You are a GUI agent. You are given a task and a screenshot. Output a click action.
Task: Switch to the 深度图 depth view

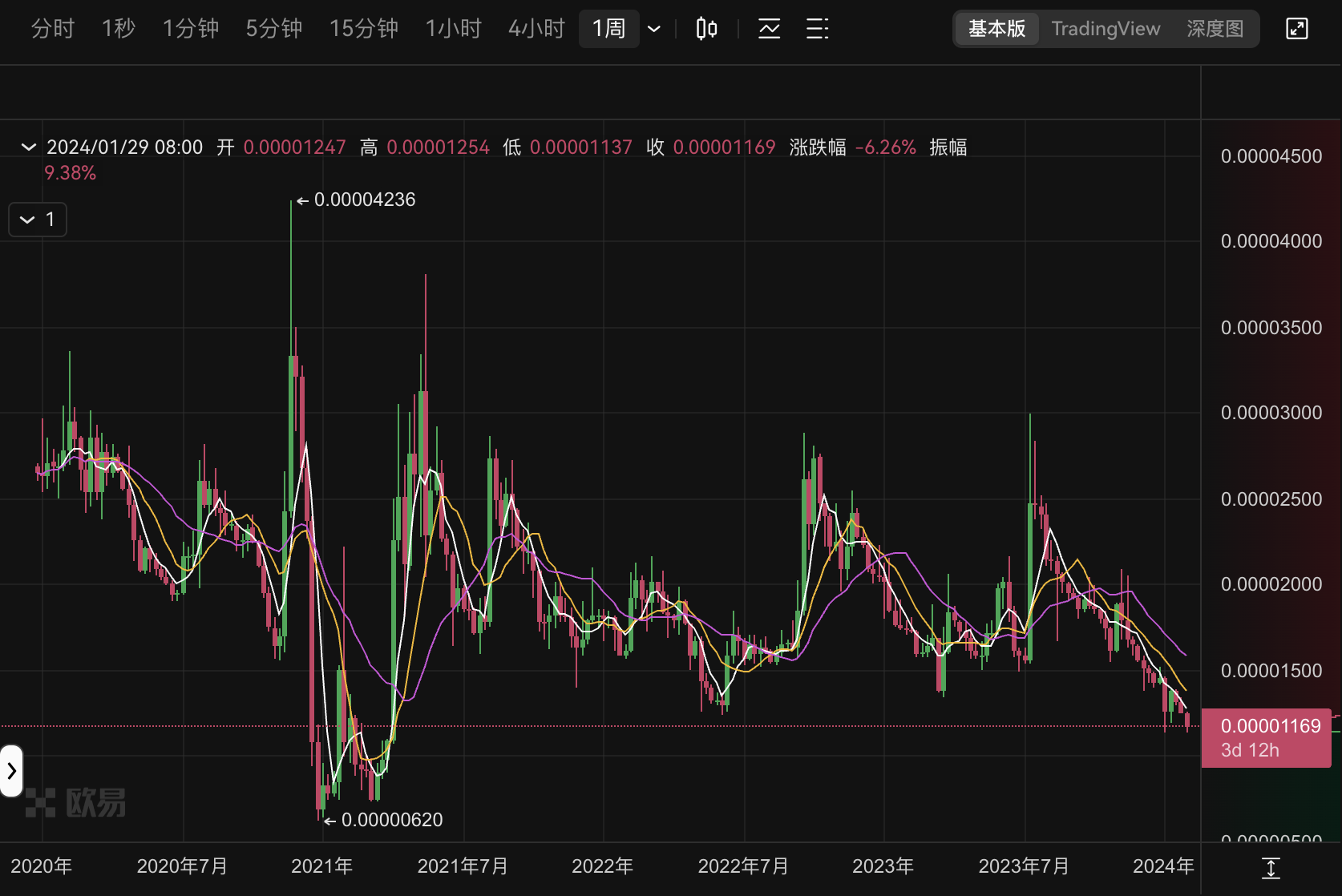1215,29
